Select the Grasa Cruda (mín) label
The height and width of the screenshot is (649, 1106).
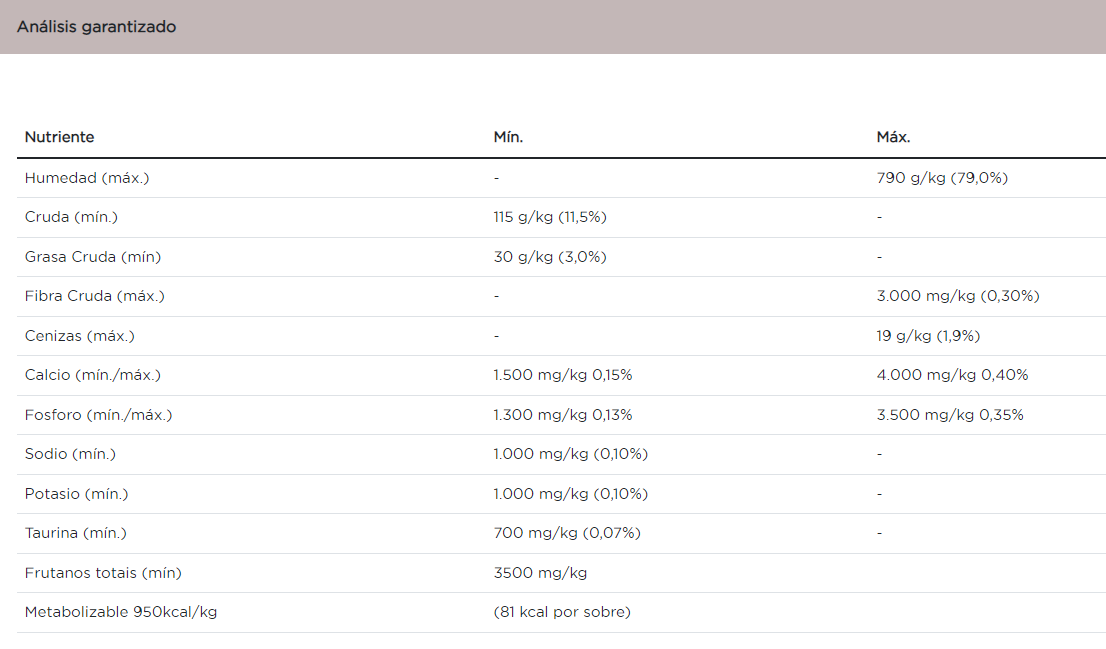[x=93, y=257]
